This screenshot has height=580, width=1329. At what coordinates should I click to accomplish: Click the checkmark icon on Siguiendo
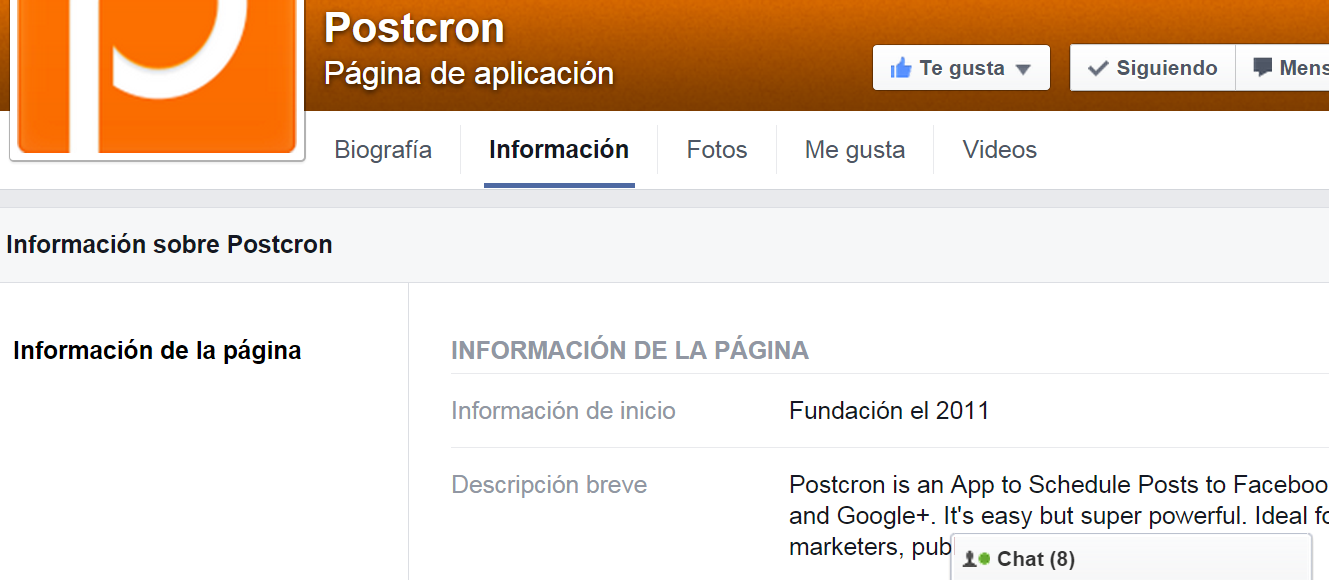pyautogui.click(x=1097, y=68)
